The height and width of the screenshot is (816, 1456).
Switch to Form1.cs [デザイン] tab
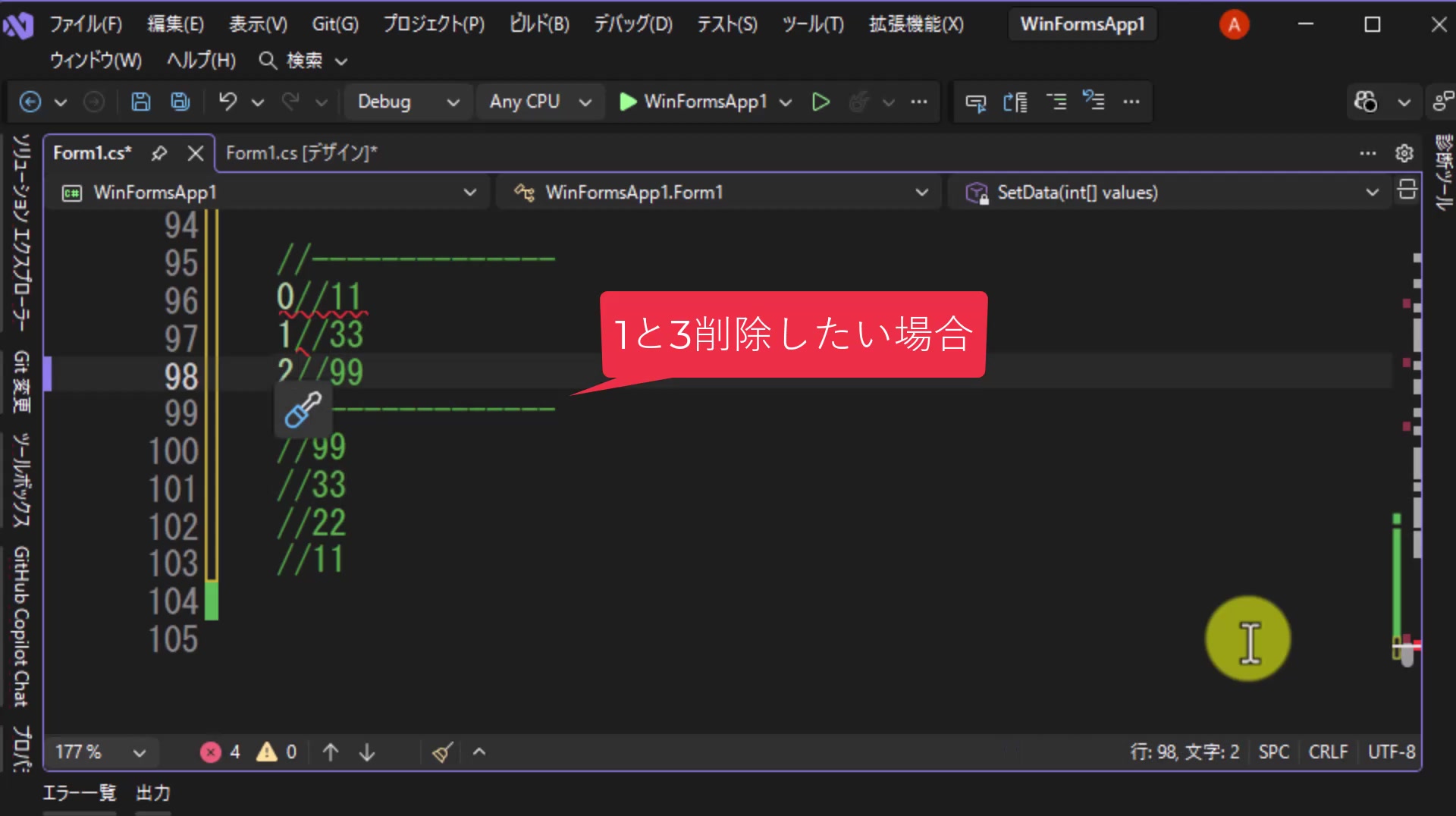(302, 153)
